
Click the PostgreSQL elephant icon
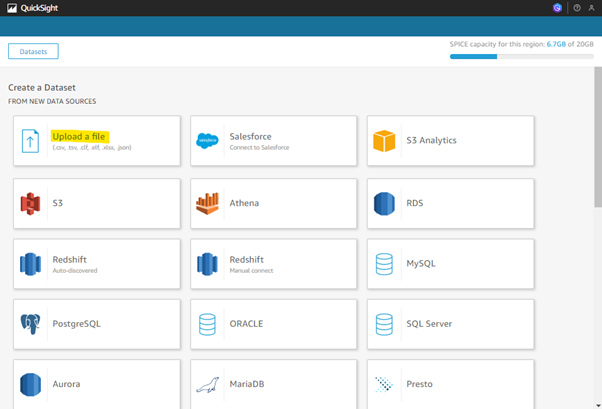pos(30,324)
